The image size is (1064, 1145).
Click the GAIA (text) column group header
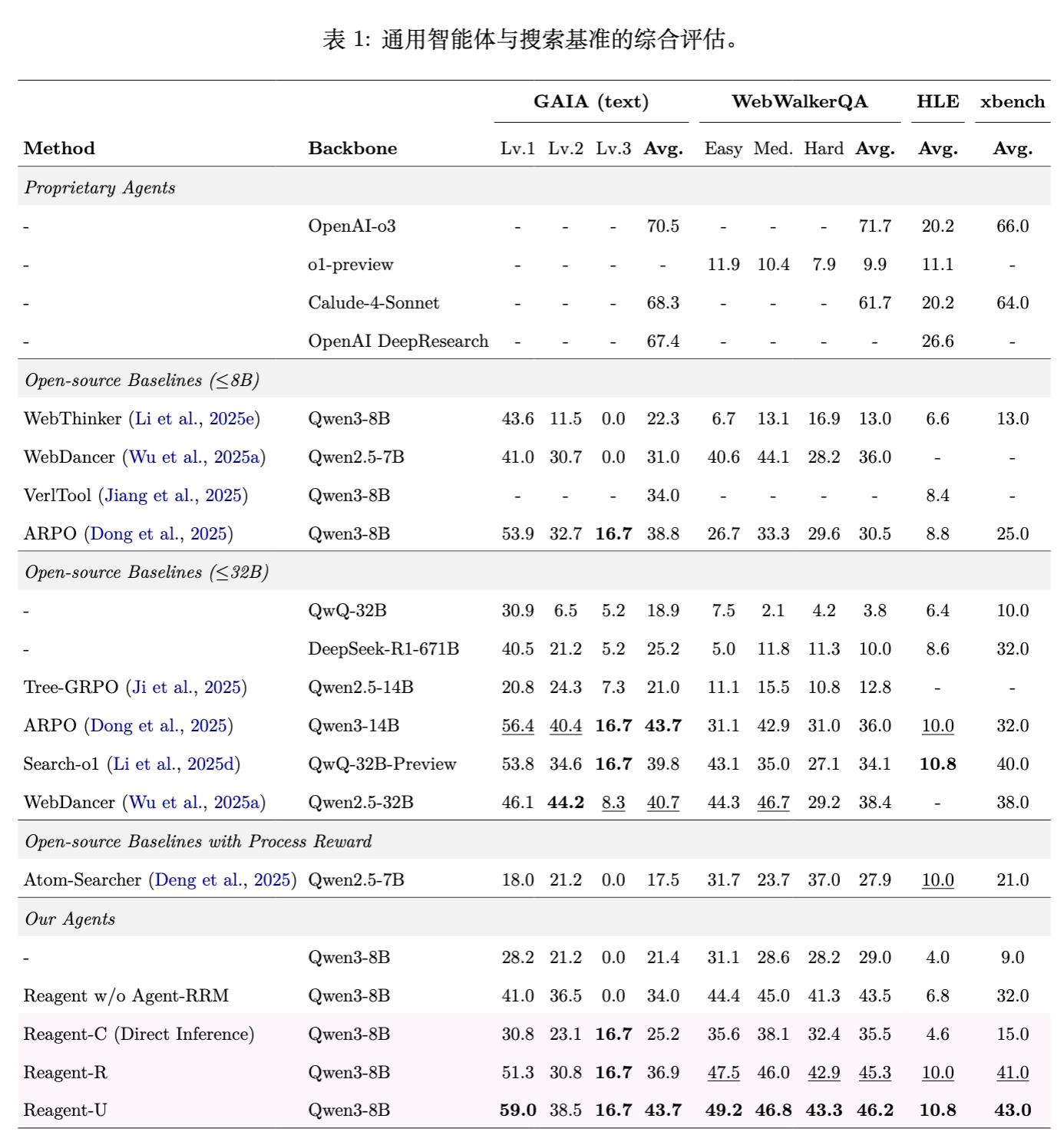(591, 102)
